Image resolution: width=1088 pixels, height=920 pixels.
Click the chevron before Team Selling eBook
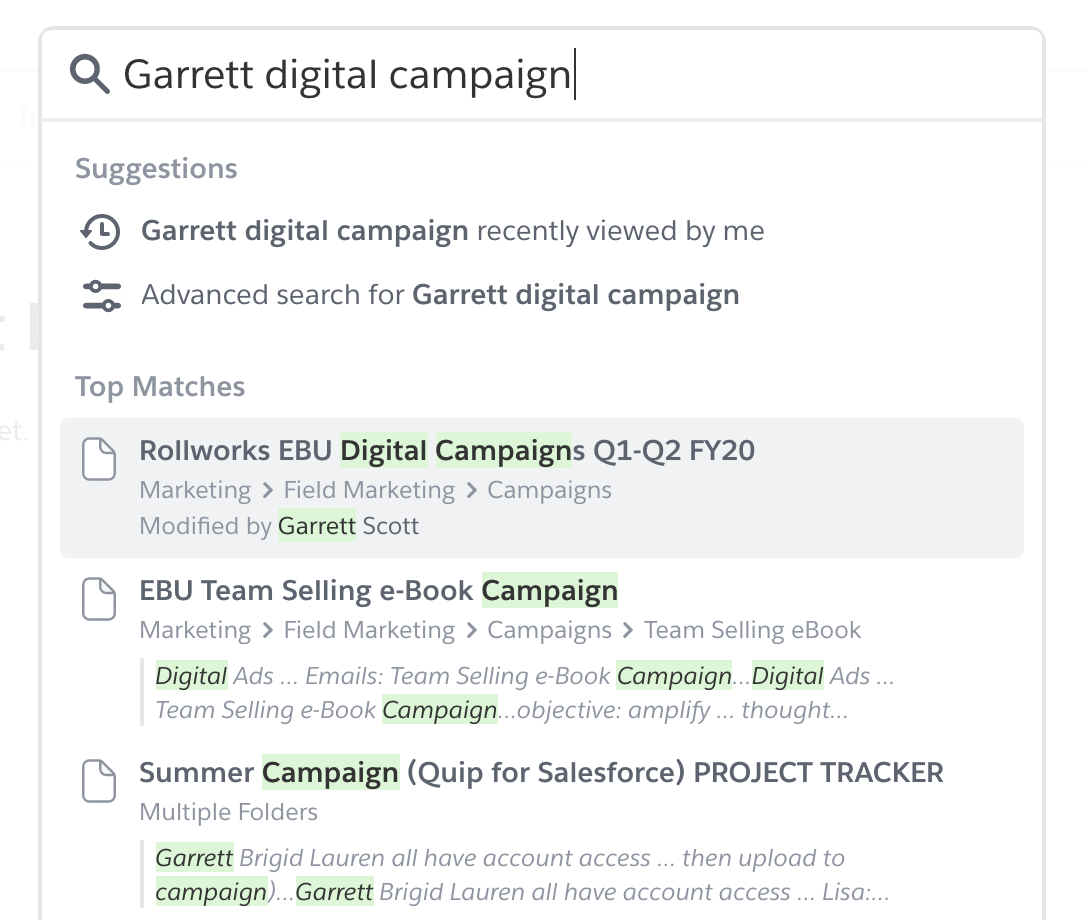628,631
